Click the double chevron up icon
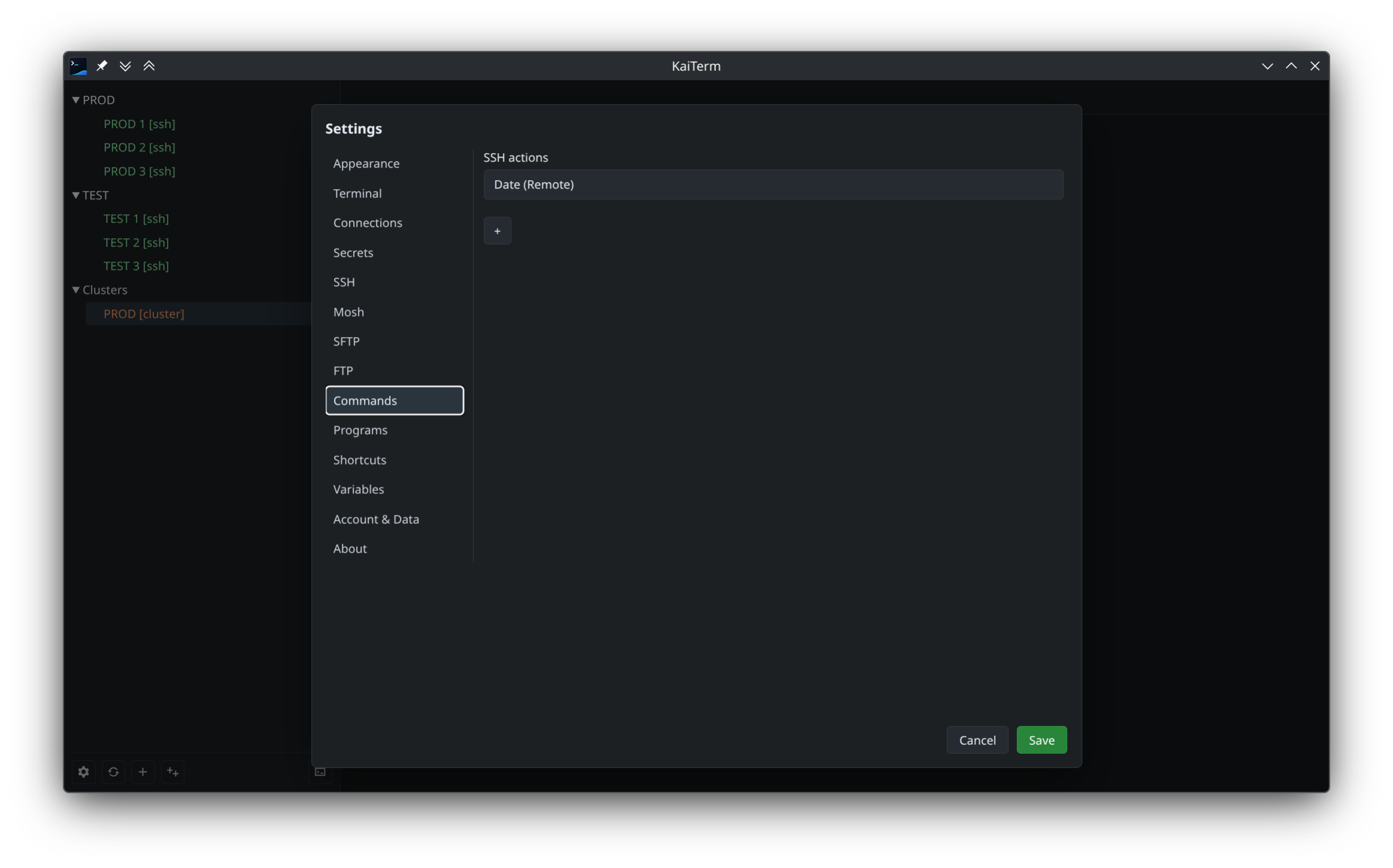The height and width of the screenshot is (868, 1393). tap(149, 66)
